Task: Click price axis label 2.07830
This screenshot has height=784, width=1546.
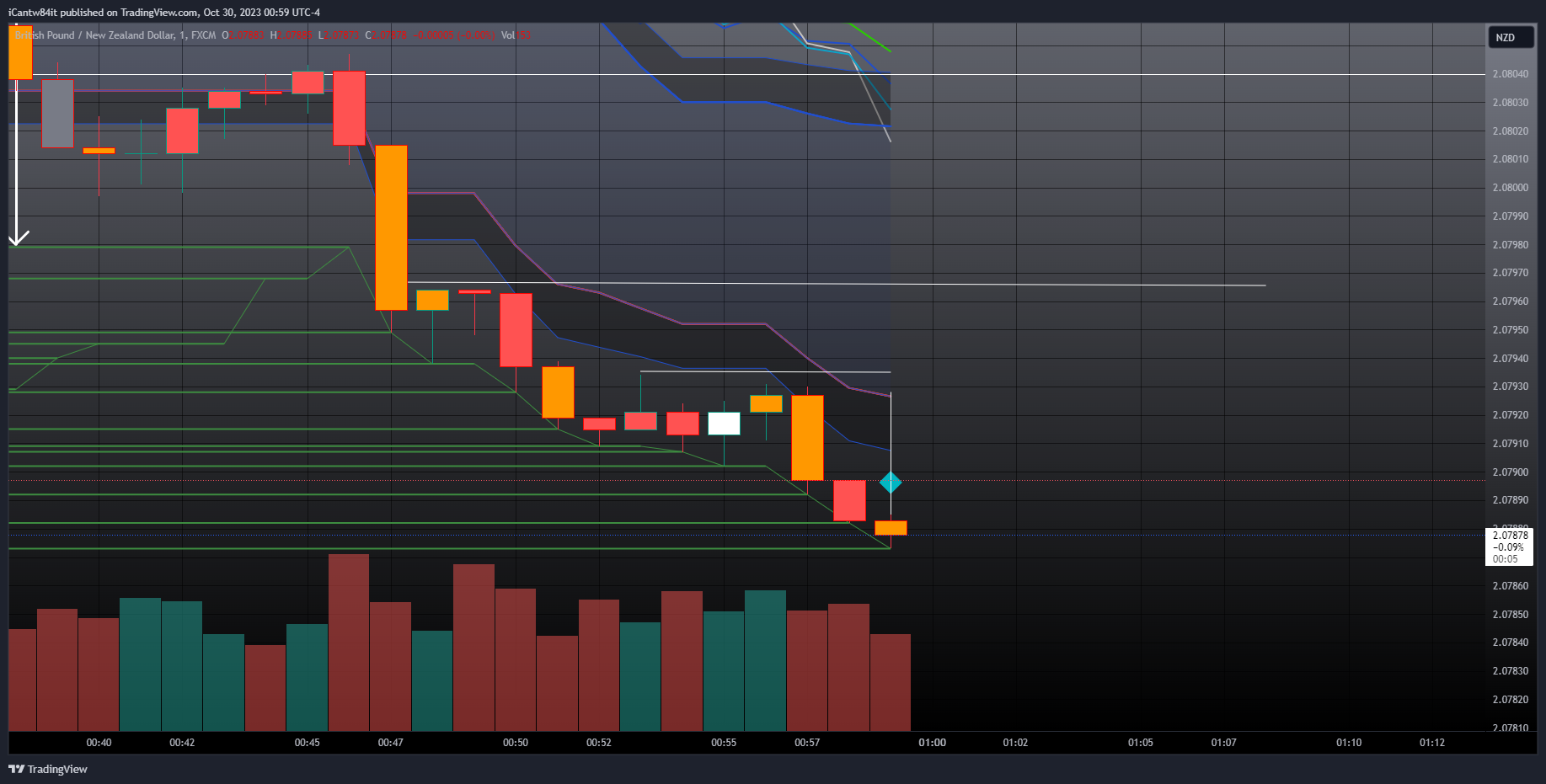Action: 1510,671
